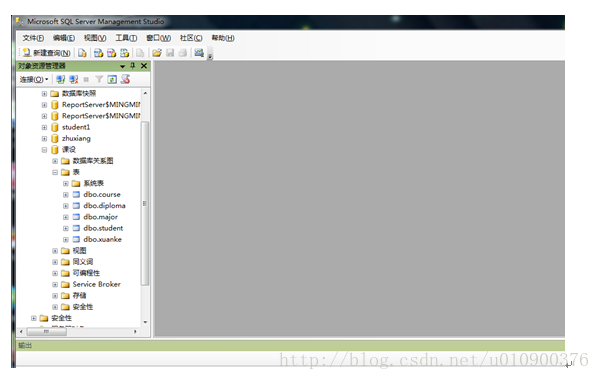Click the 新建查询 new query button
Image resolution: width=600 pixels, height=380 pixels.
46,53
